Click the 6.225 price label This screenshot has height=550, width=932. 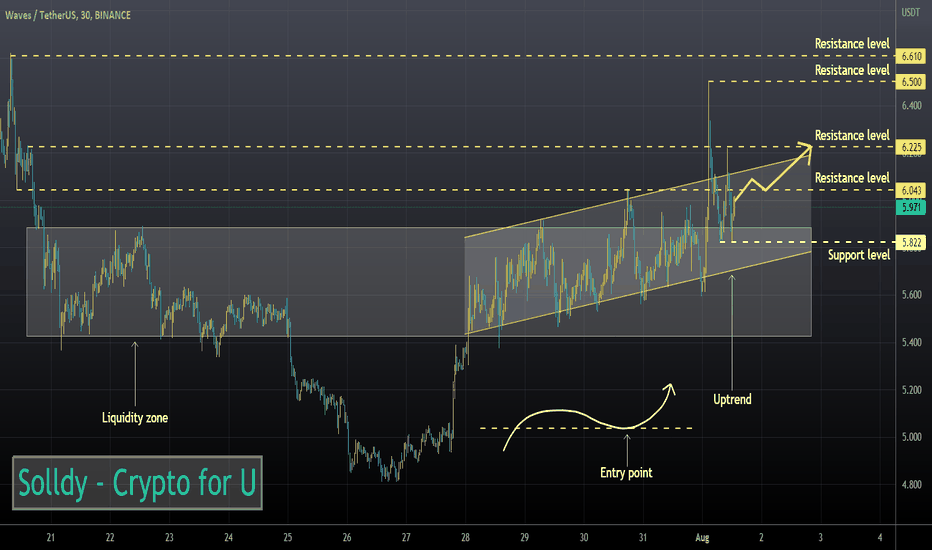pos(911,147)
